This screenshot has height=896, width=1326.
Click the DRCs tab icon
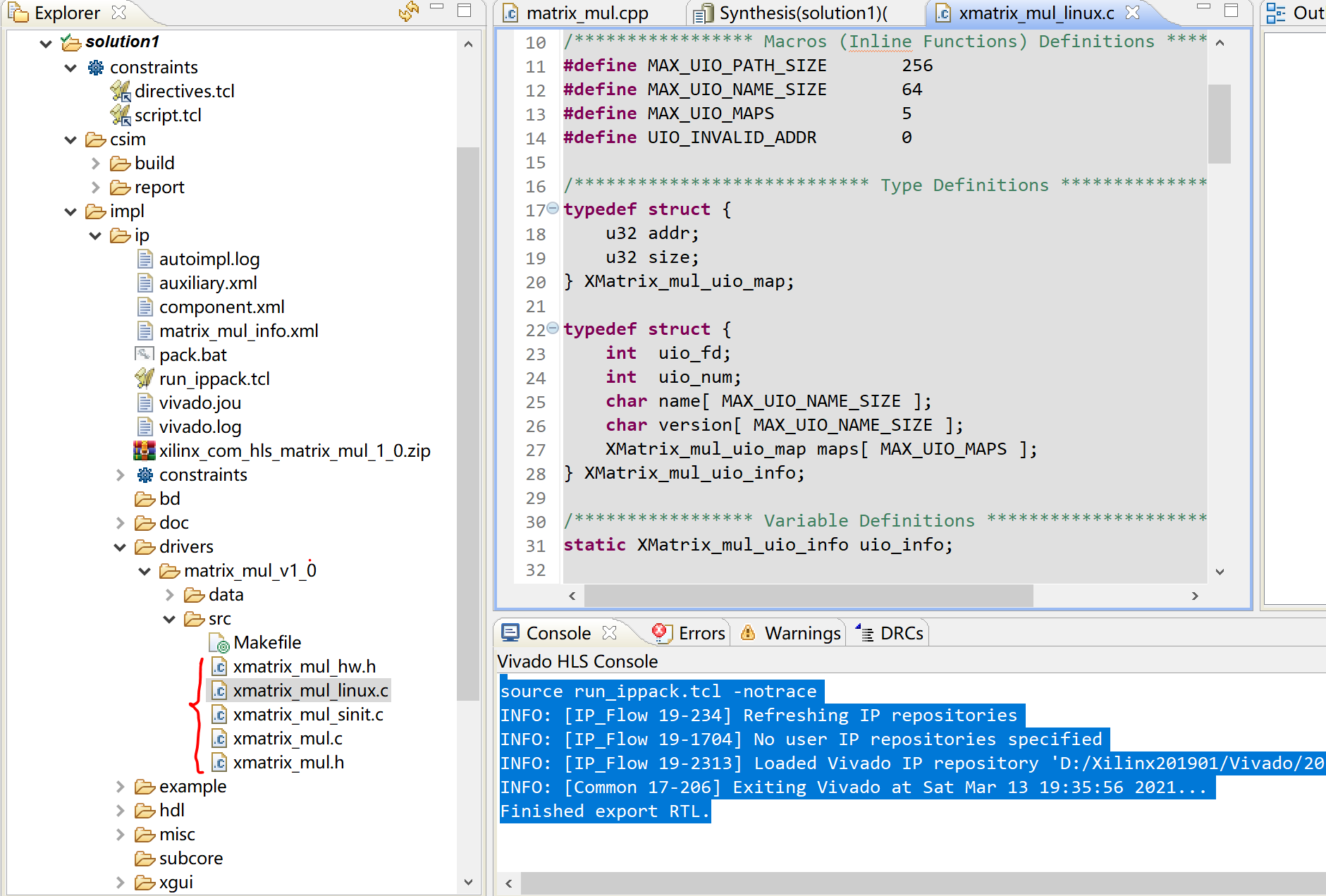click(x=864, y=632)
